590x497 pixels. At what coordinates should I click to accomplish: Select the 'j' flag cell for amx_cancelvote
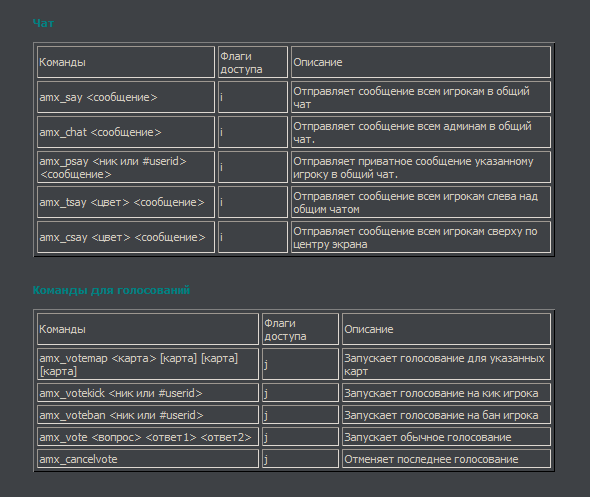pos(300,459)
